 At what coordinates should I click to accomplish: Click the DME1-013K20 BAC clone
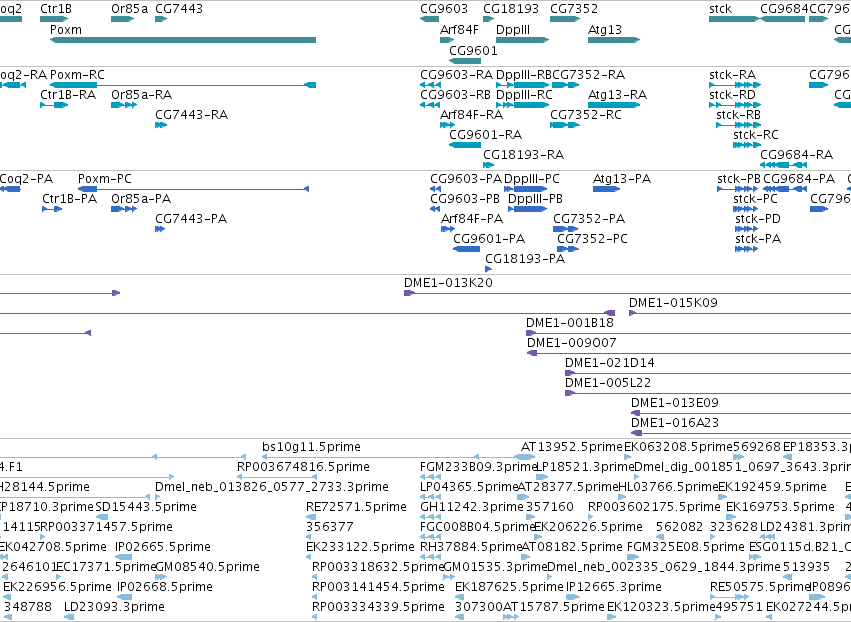pos(627,293)
